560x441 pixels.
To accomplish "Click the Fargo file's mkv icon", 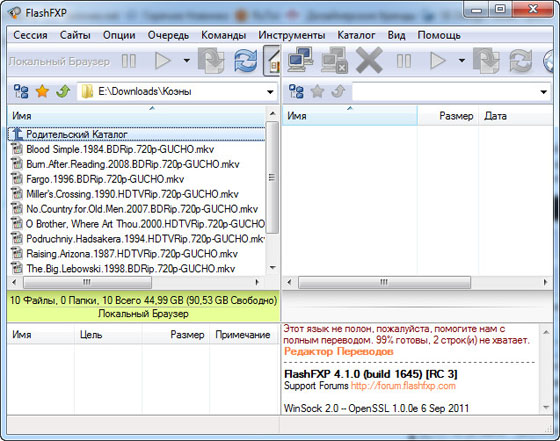I will 16,179.
